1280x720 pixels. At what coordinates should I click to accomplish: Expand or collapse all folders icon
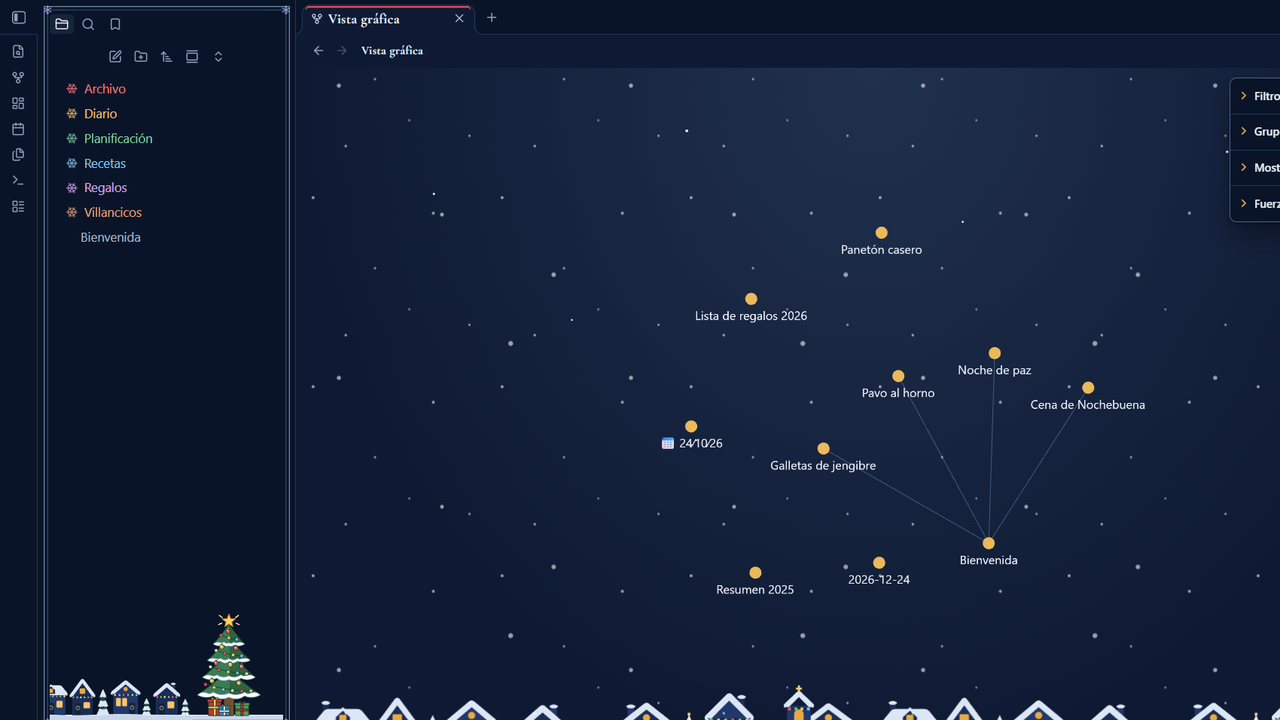[x=218, y=57]
